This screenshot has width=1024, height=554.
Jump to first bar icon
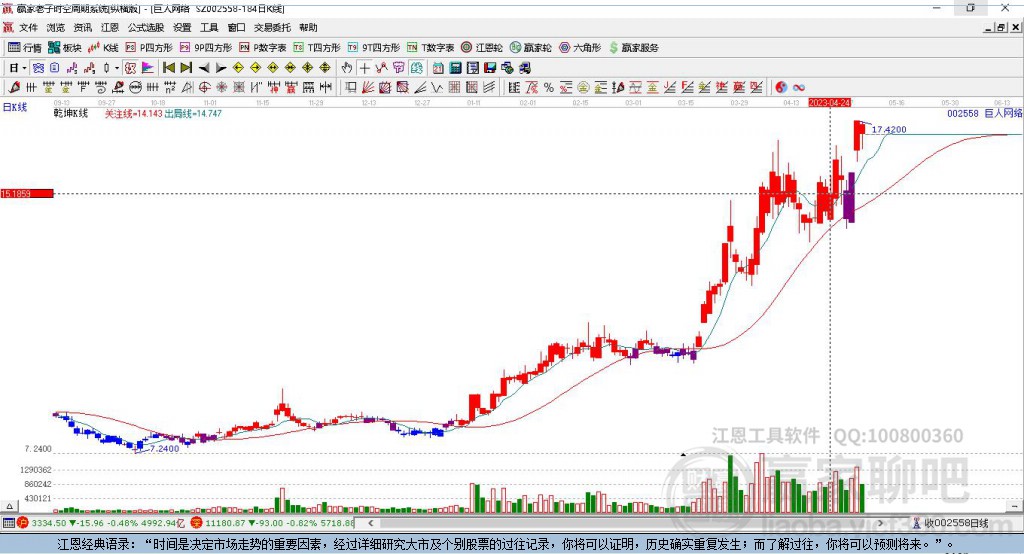point(168,68)
